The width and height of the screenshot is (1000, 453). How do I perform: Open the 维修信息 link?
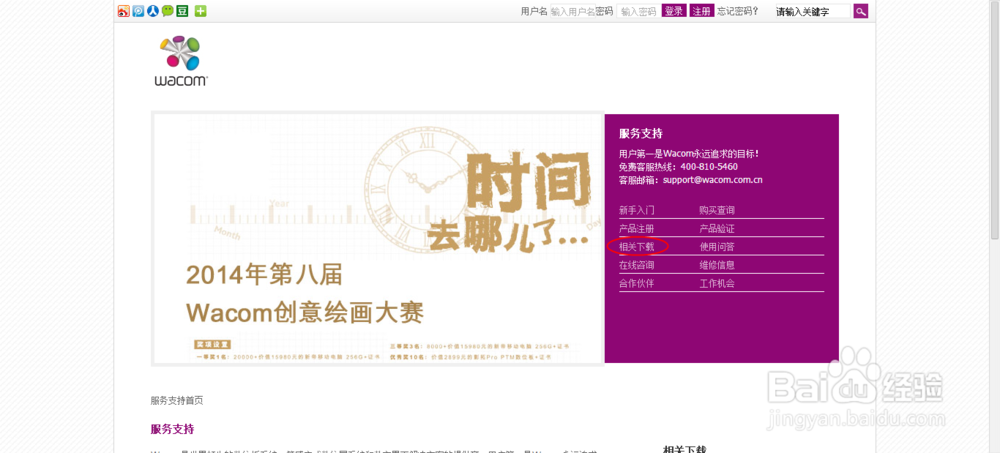(717, 265)
